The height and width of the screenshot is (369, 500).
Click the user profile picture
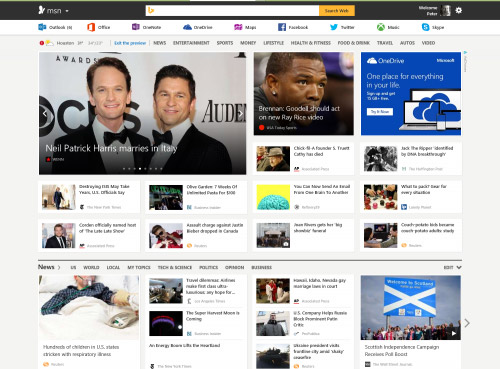tap(445, 10)
